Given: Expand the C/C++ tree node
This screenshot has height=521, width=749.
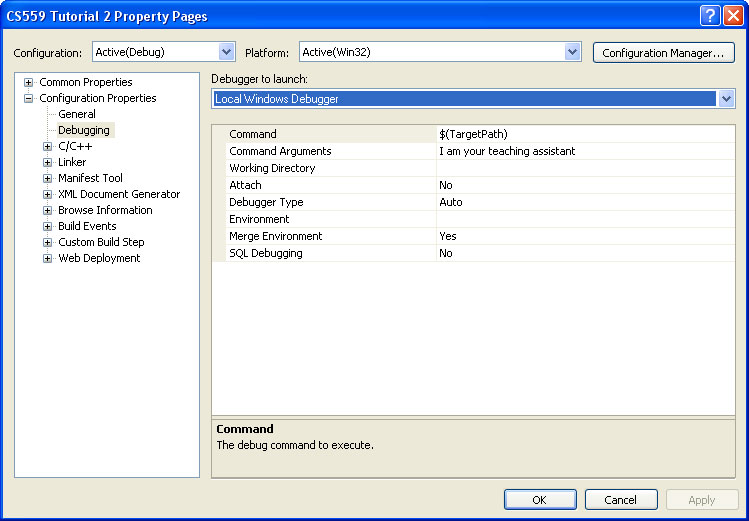Looking at the screenshot, I should coord(47,147).
